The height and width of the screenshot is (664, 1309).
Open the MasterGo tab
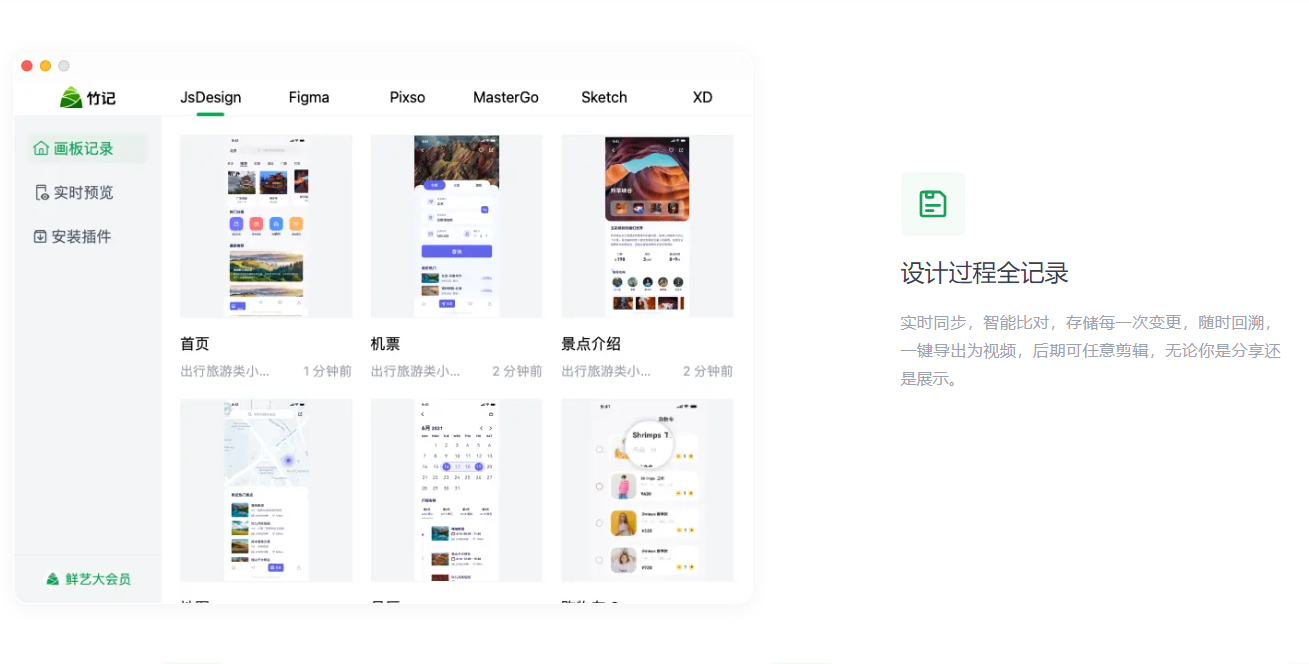pos(506,97)
